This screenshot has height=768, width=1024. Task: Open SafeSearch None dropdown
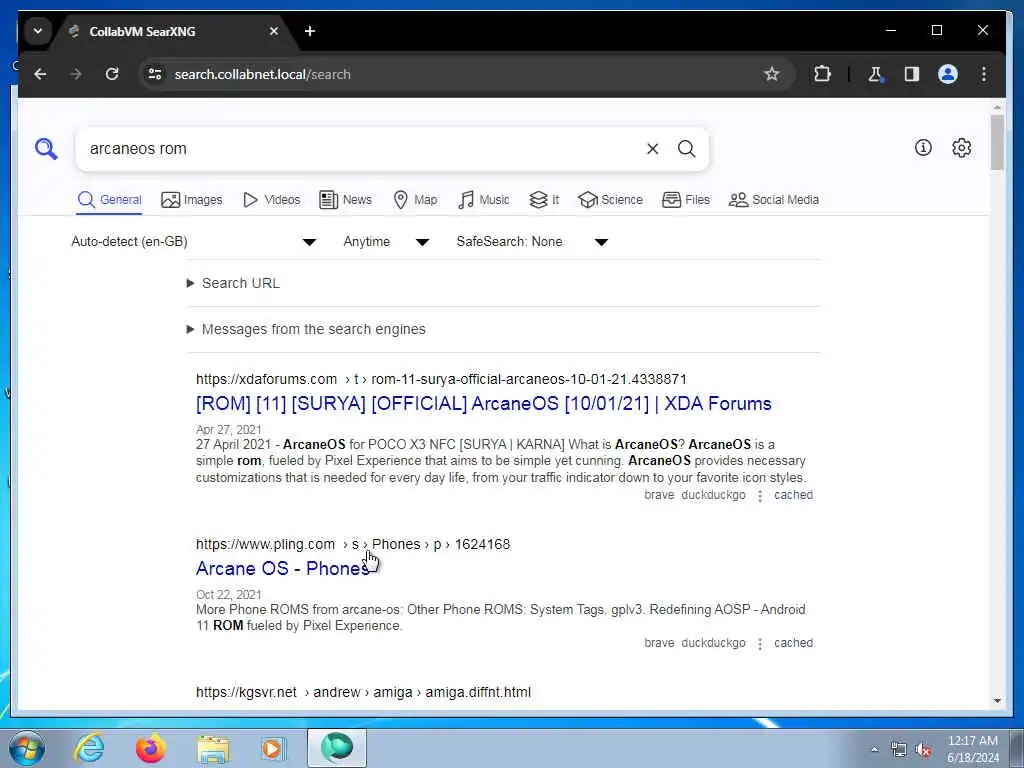coord(532,242)
